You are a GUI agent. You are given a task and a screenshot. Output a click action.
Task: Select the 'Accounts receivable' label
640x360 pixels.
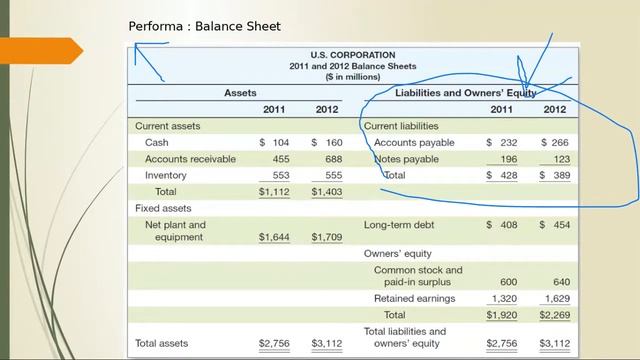tap(191, 159)
